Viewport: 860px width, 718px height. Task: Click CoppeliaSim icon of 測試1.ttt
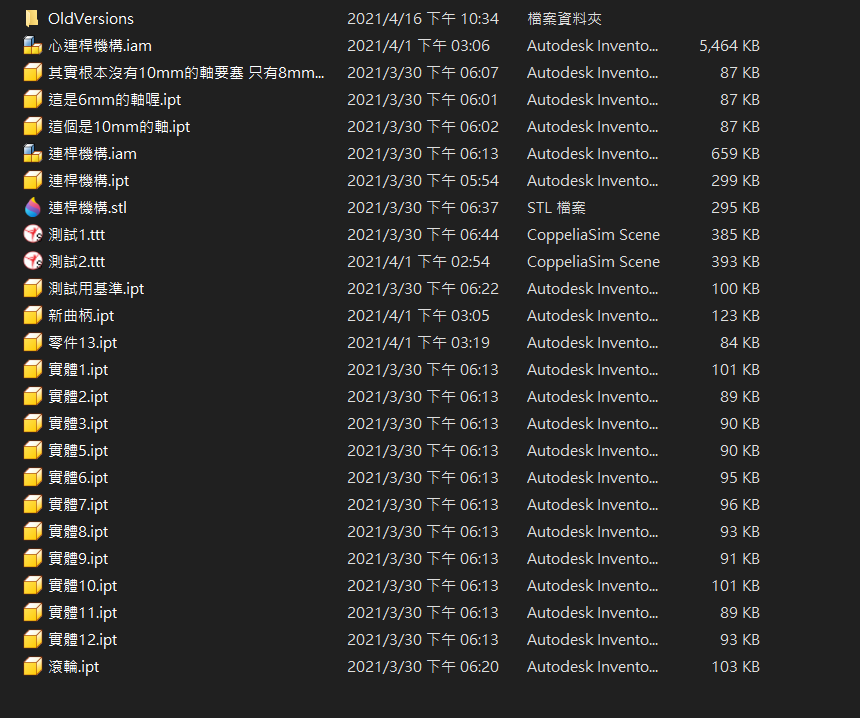[32, 234]
